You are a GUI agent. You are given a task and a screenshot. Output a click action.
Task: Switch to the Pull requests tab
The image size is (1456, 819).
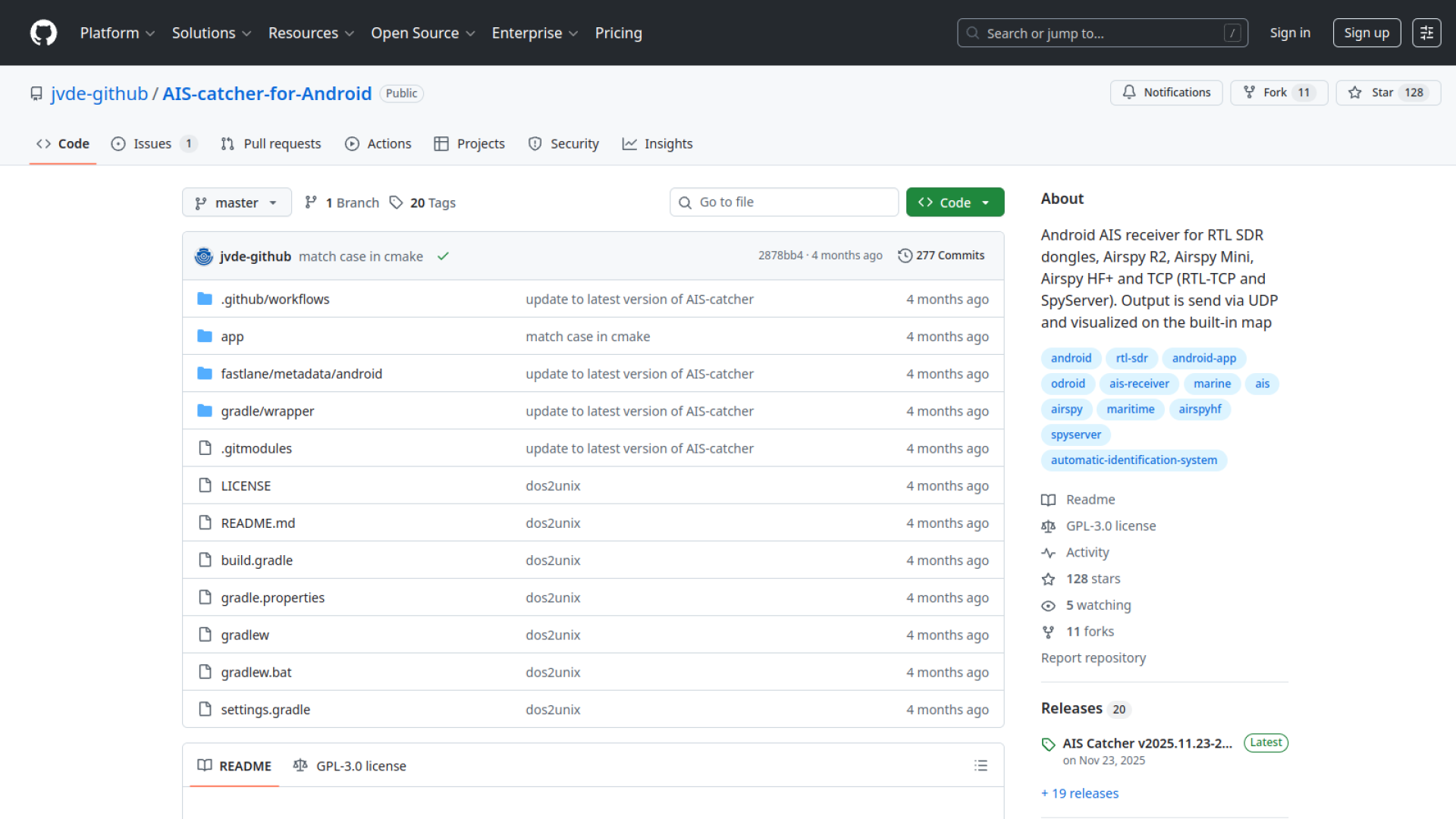tap(271, 143)
